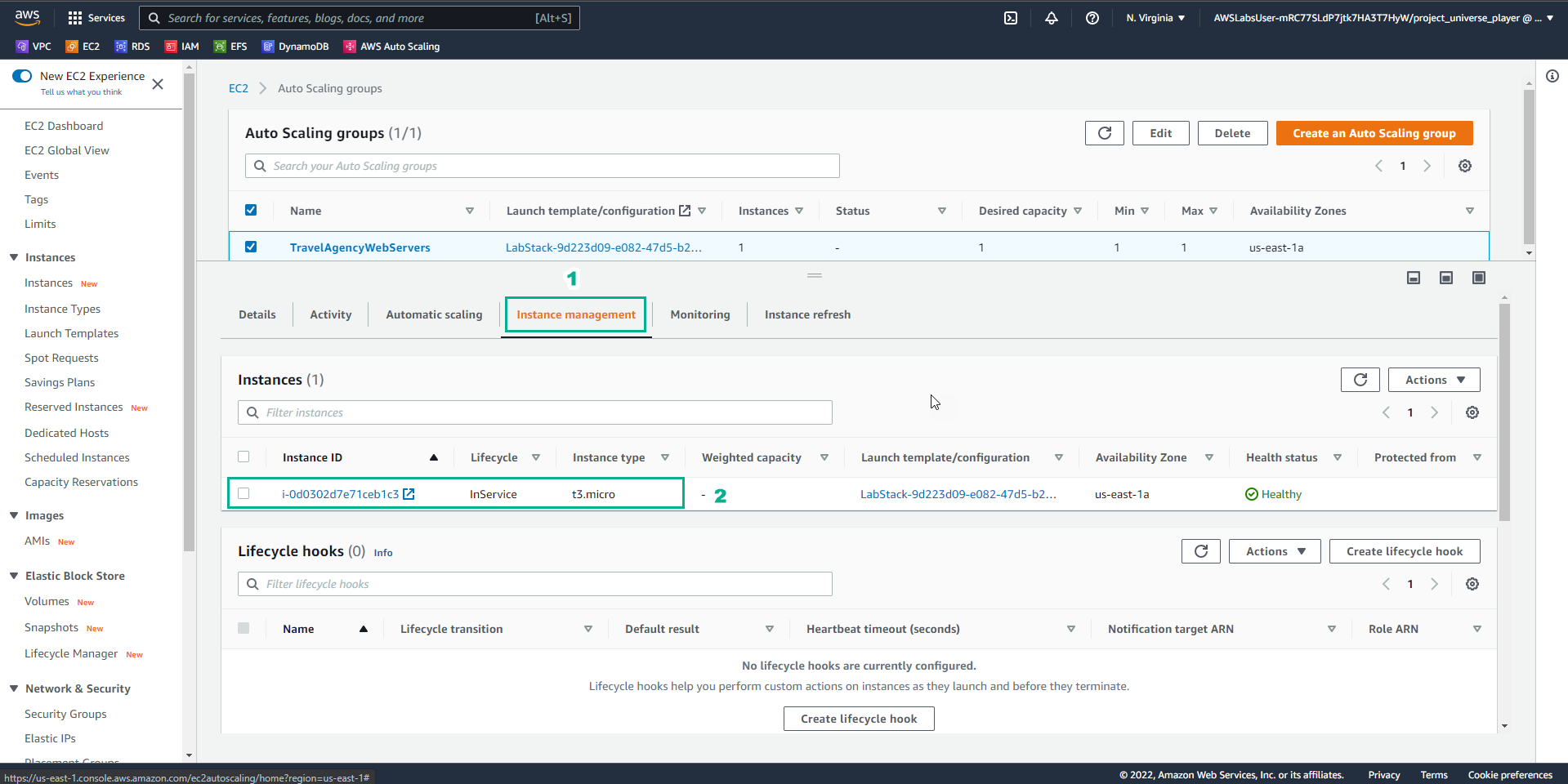Select the Instance management tab
Viewport: 1568px width, 784px height.
576,314
